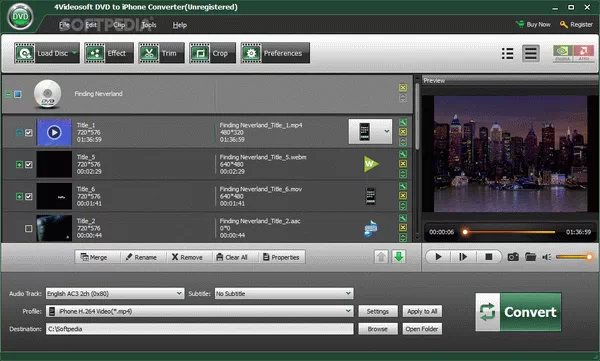The width and height of the screenshot is (600, 361).
Task: Uncheck the Title_5 checkbox
Action: click(x=29, y=165)
